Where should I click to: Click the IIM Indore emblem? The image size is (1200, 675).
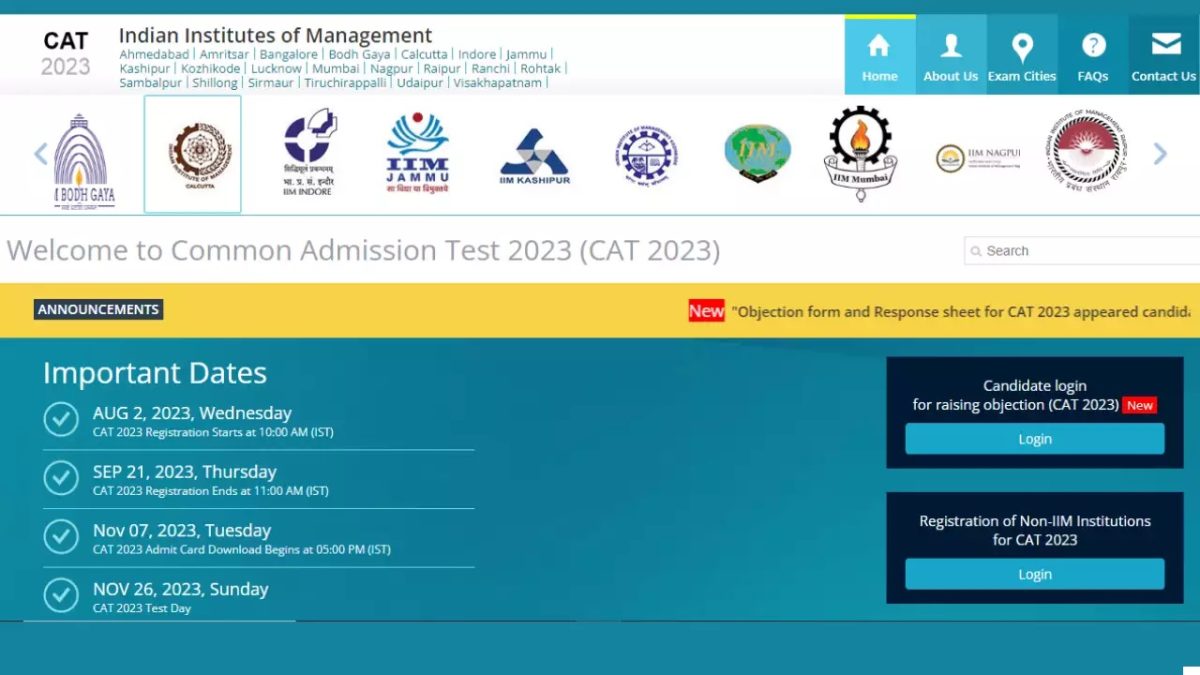click(307, 152)
